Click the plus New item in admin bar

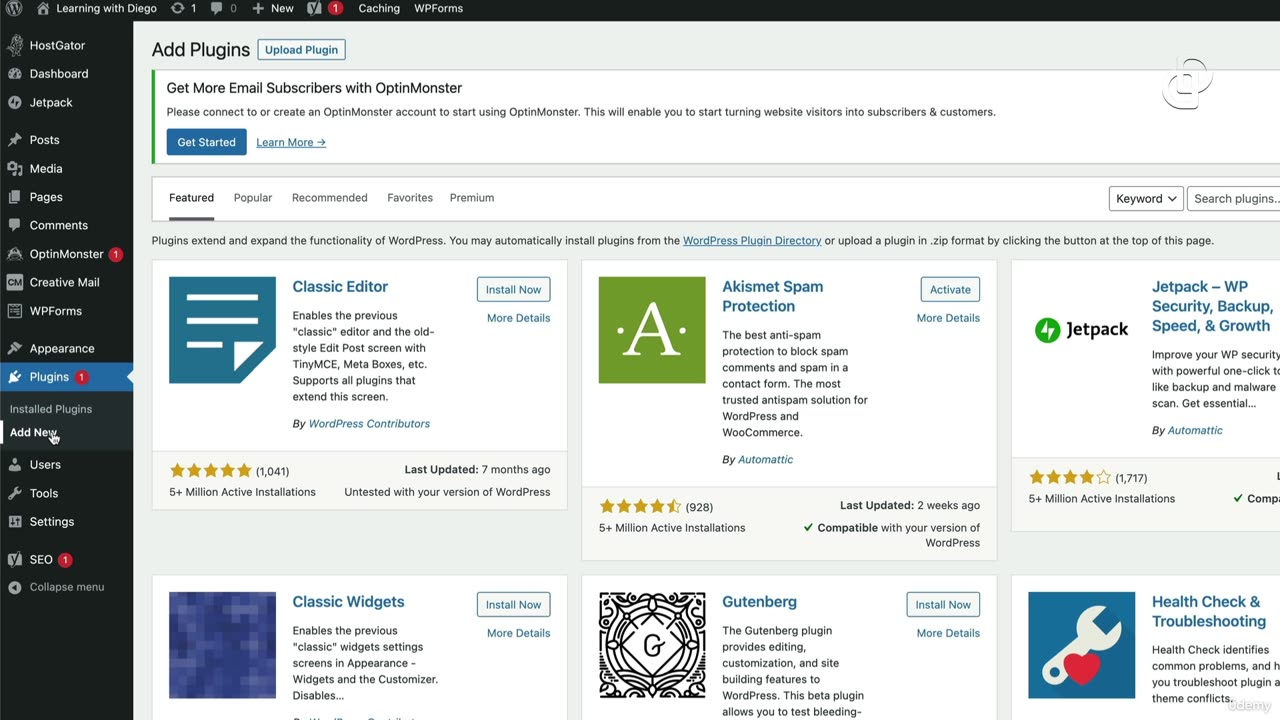pyautogui.click(x=273, y=8)
